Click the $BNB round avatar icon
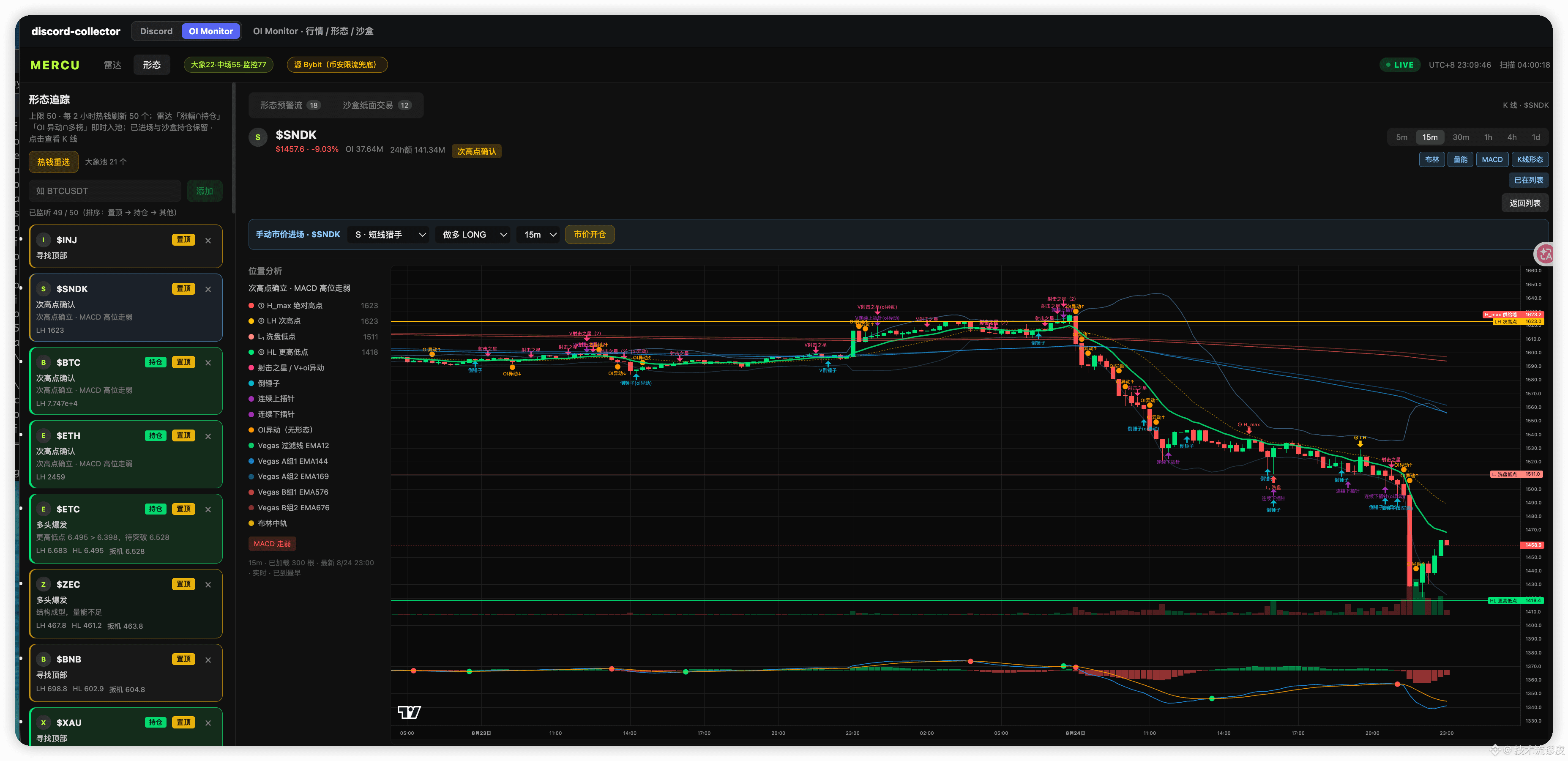The image size is (1568, 761). [x=43, y=660]
